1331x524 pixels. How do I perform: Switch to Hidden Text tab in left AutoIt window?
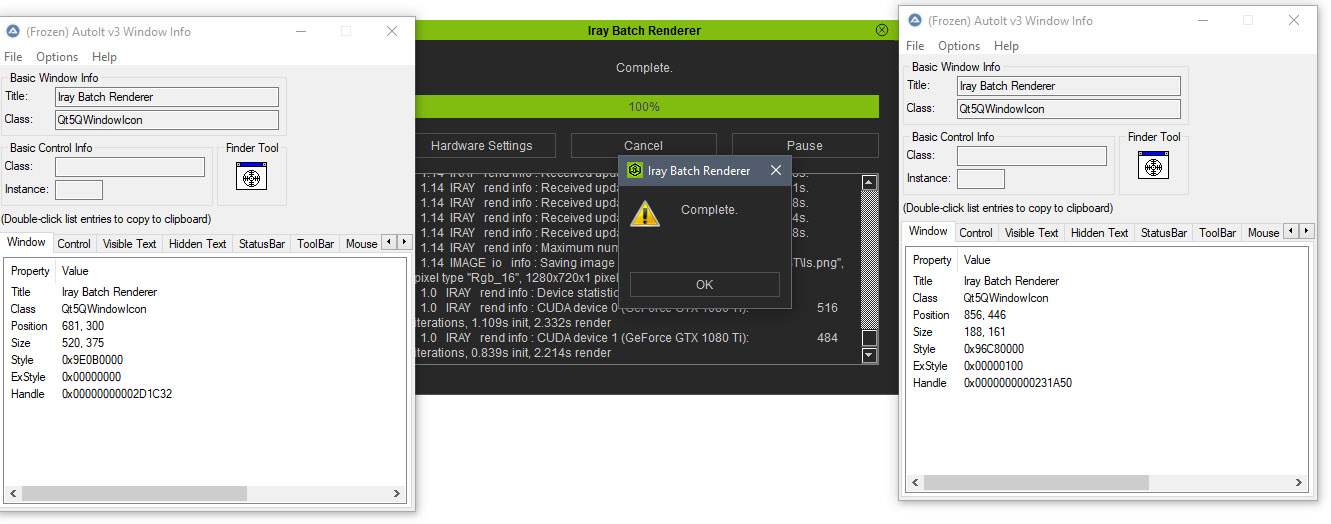[x=198, y=243]
